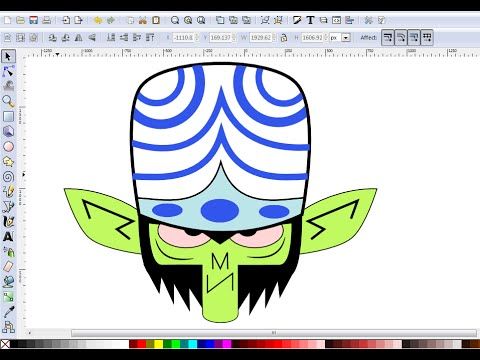The width and height of the screenshot is (480, 360).
Task: Print the document with printer icon
Action: click(47, 21)
